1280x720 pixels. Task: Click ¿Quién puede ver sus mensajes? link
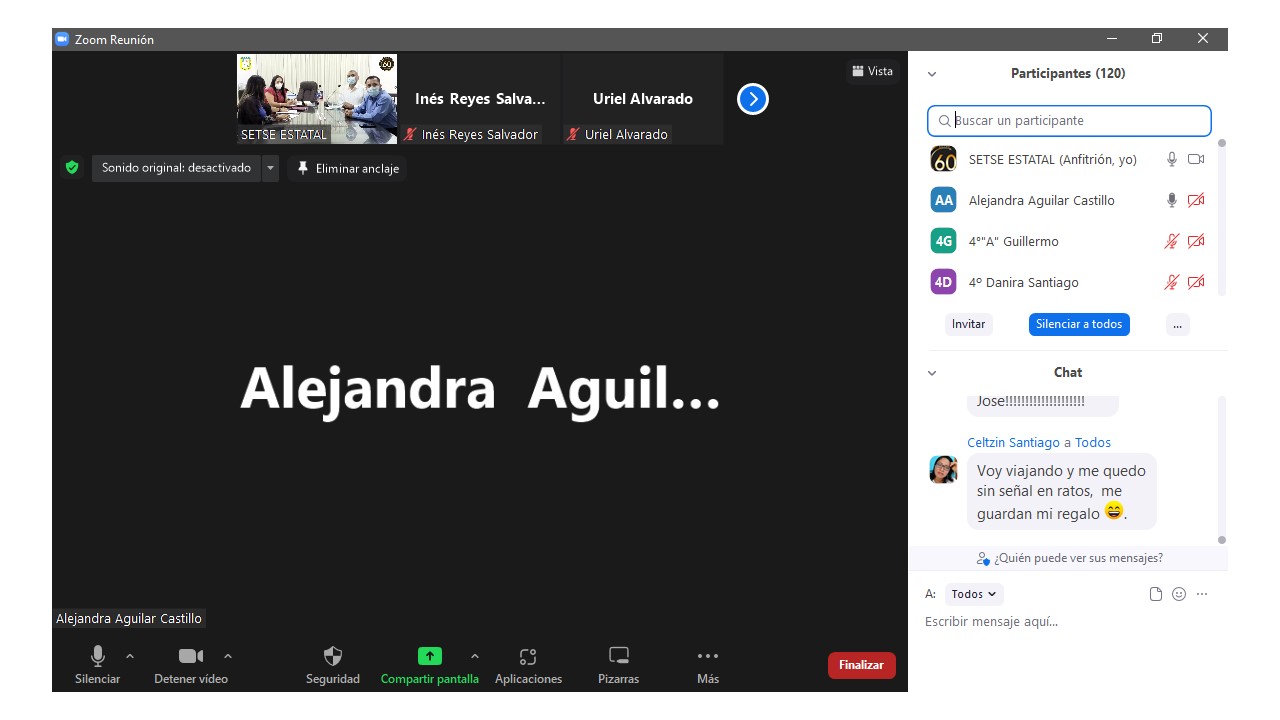[1070, 558]
